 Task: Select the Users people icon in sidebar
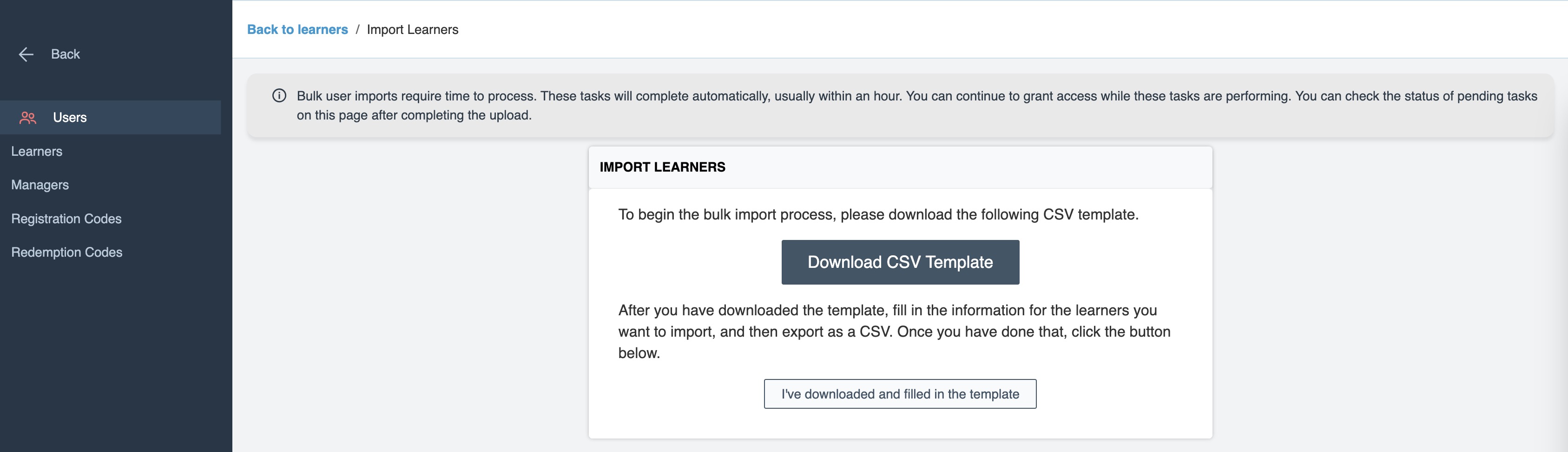pos(27,118)
